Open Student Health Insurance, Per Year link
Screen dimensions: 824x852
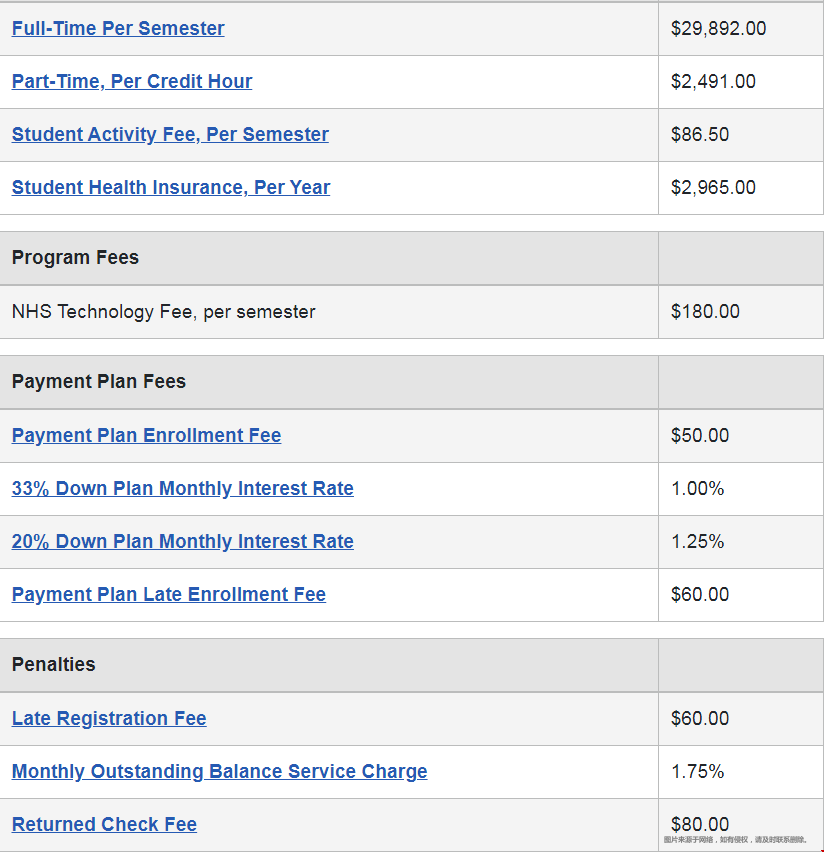(171, 187)
